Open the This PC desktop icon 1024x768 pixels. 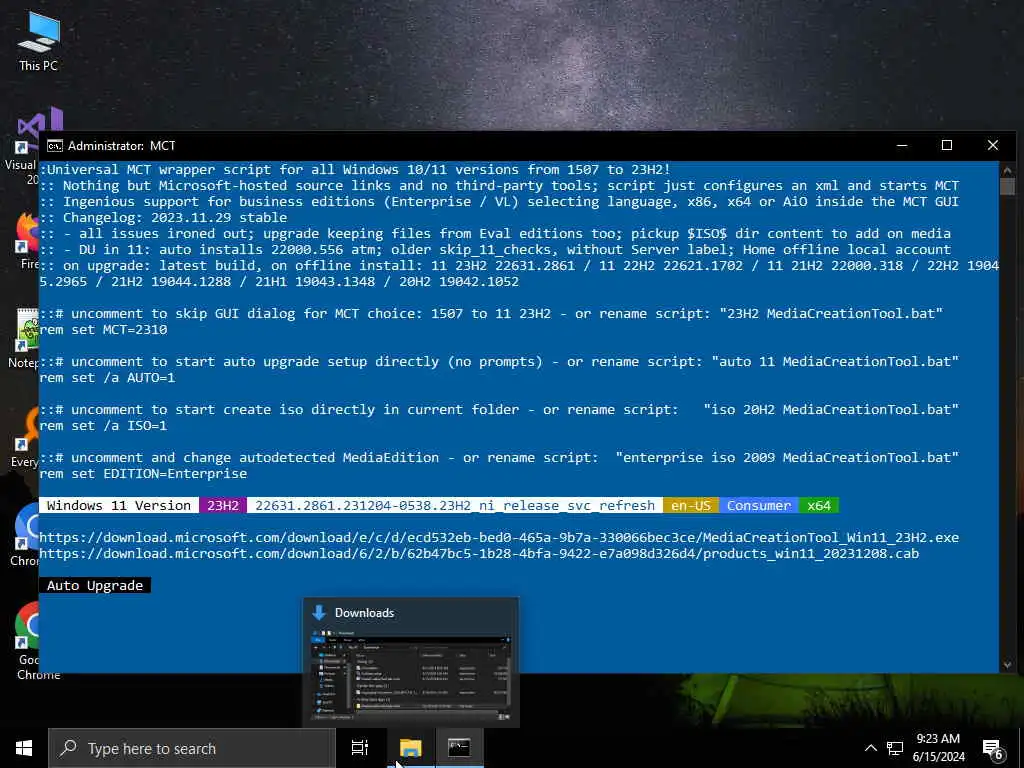pyautogui.click(x=38, y=40)
